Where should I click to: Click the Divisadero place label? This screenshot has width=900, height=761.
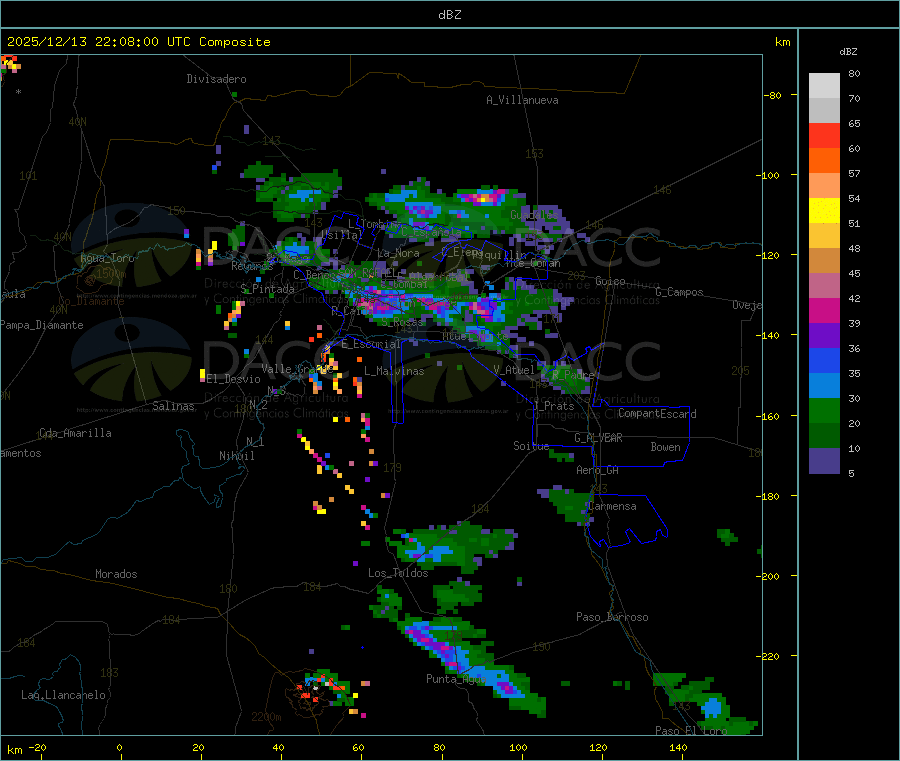coord(216,79)
